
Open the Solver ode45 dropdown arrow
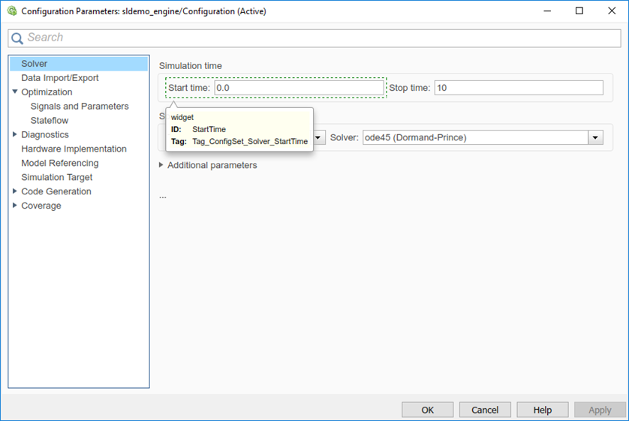coord(595,138)
